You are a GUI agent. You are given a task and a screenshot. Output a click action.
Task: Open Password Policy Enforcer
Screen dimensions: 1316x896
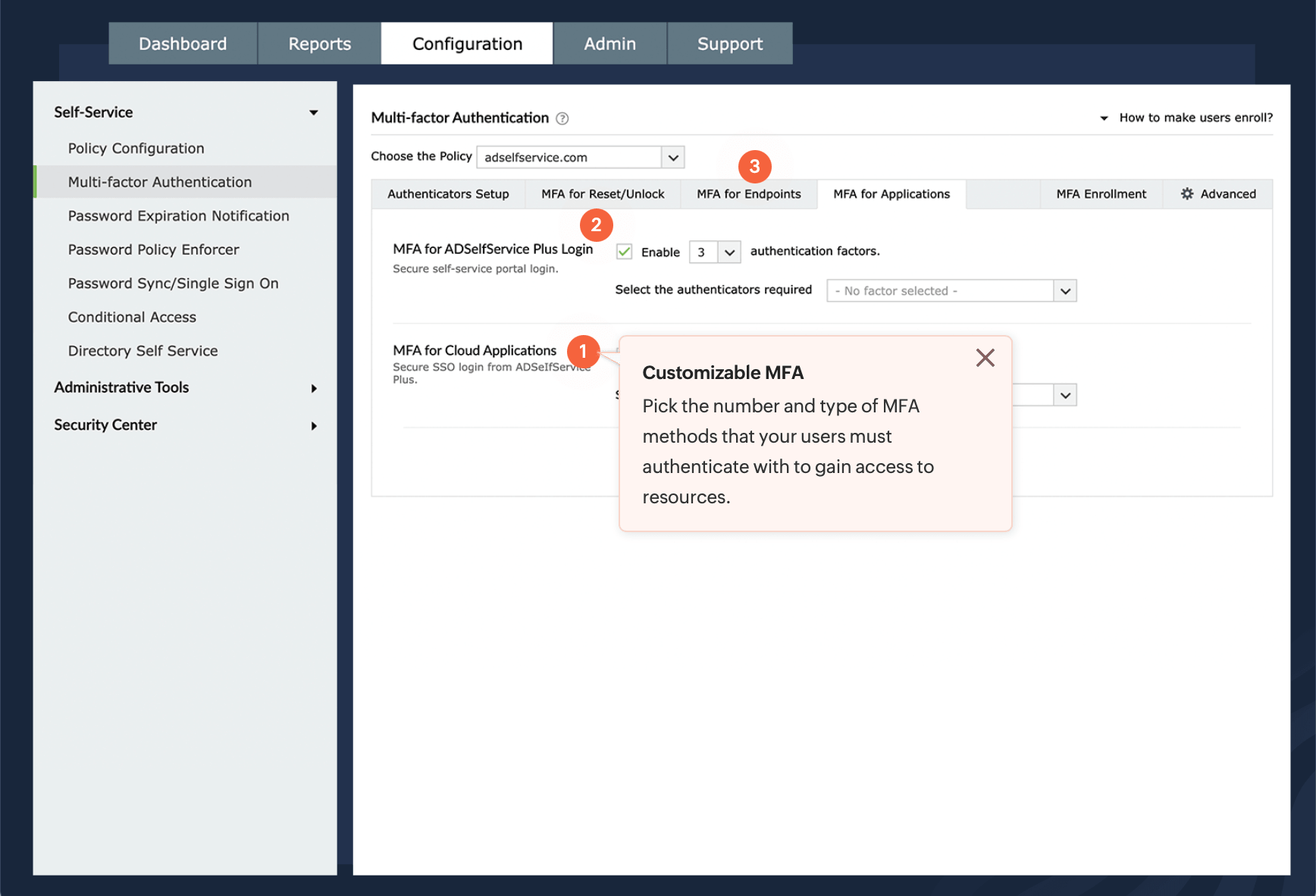[154, 249]
